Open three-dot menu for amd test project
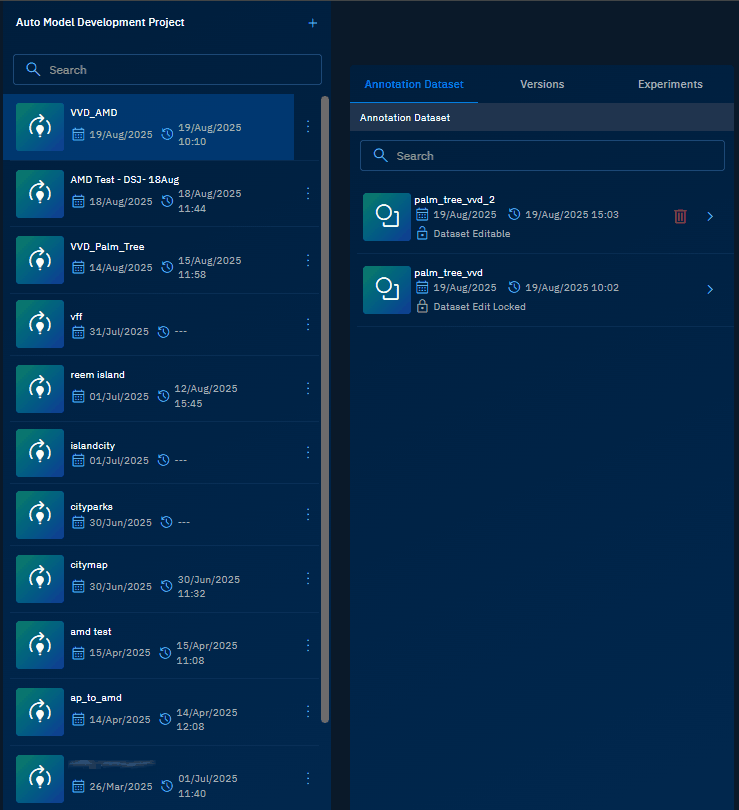 click(308, 645)
